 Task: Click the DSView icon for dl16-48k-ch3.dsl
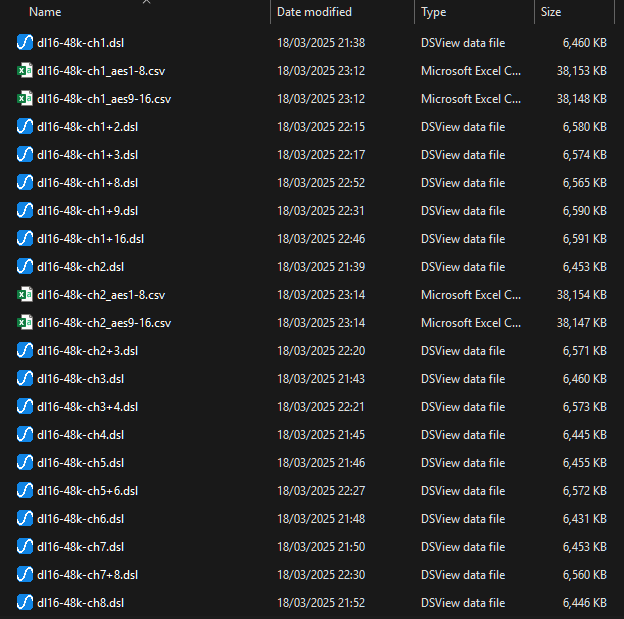pos(25,379)
